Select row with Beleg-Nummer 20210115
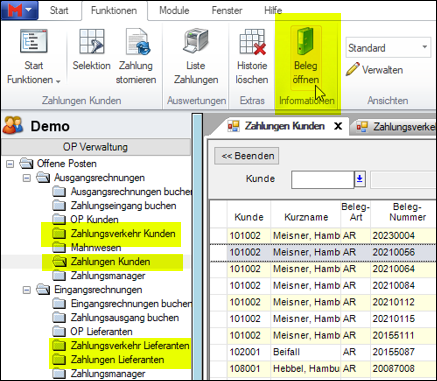 pos(323,319)
